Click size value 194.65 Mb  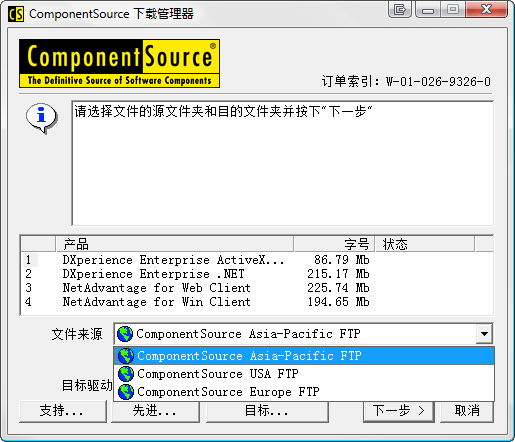coord(338,302)
